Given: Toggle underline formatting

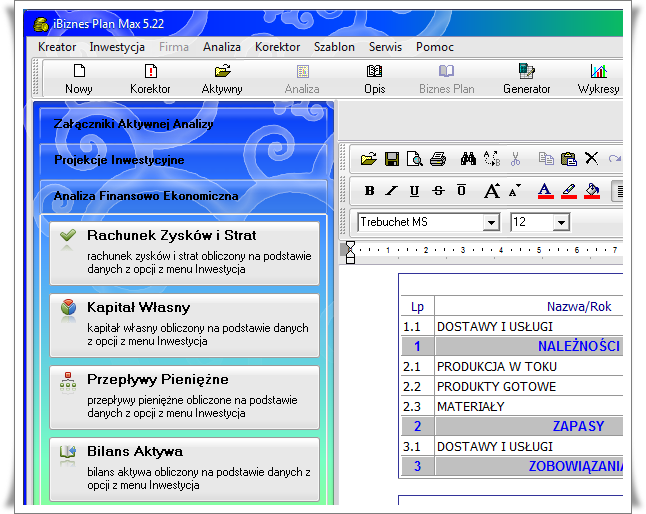Looking at the screenshot, I should 414,190.
